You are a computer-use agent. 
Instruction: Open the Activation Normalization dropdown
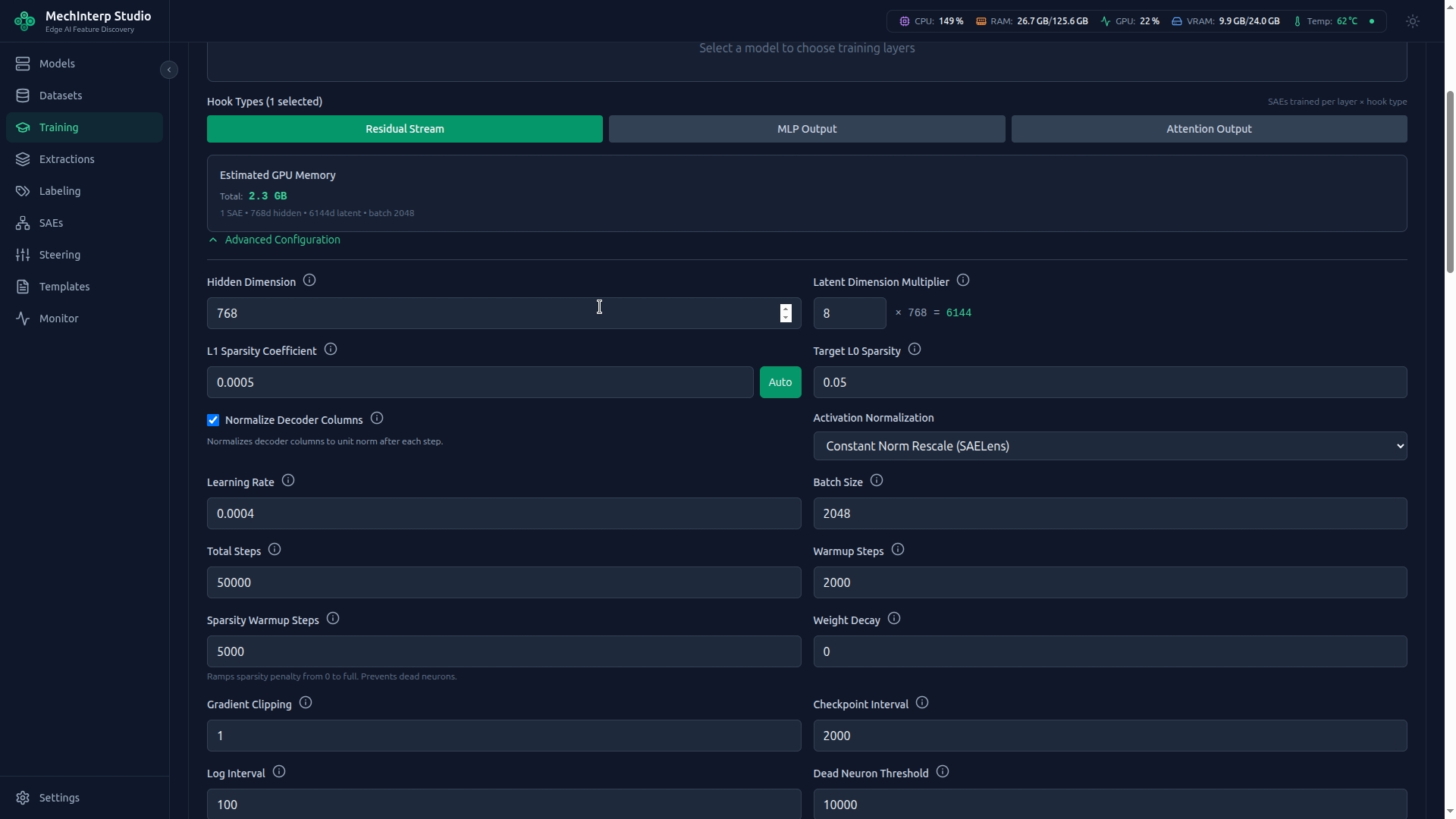pyautogui.click(x=1110, y=446)
